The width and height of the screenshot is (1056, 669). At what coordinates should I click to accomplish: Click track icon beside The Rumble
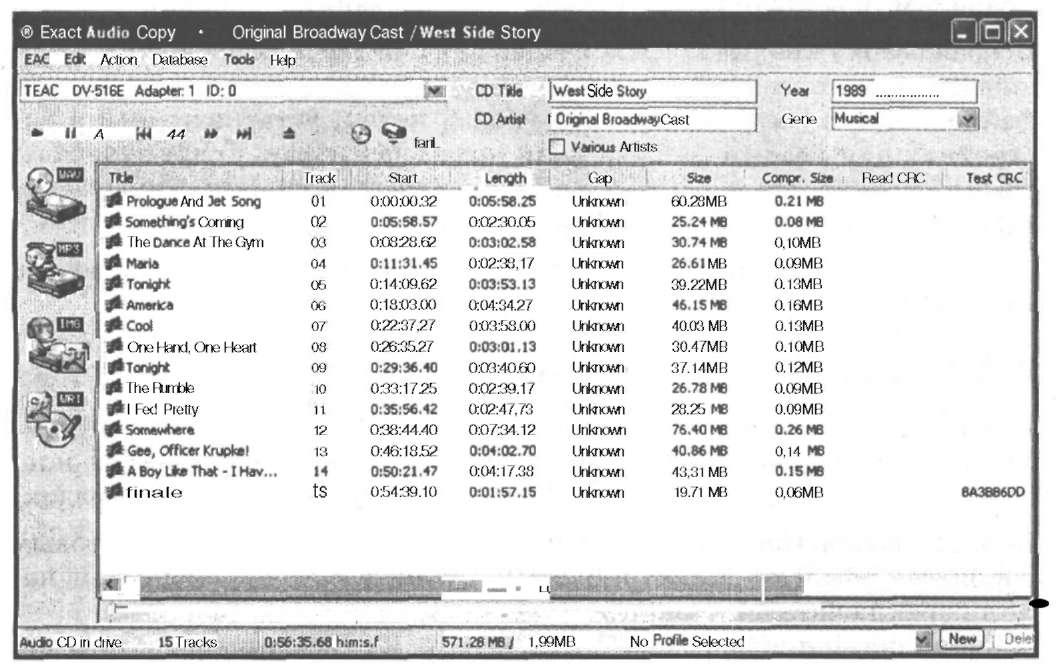(114, 388)
